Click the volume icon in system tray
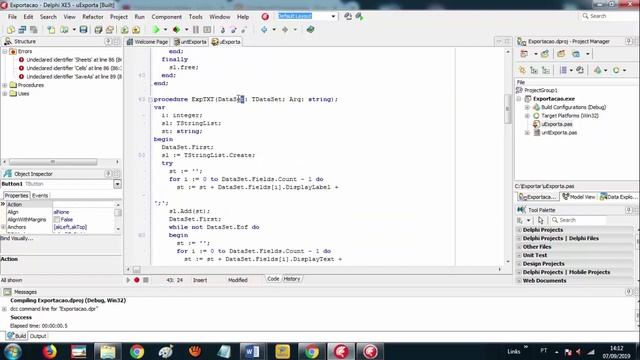The height and width of the screenshot is (360, 640). 578,351
